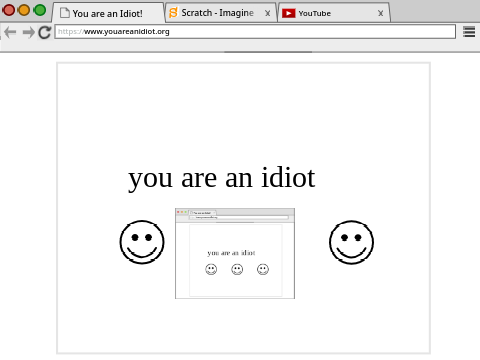Click the YouTube tab's red play favicon

(x=288, y=13)
